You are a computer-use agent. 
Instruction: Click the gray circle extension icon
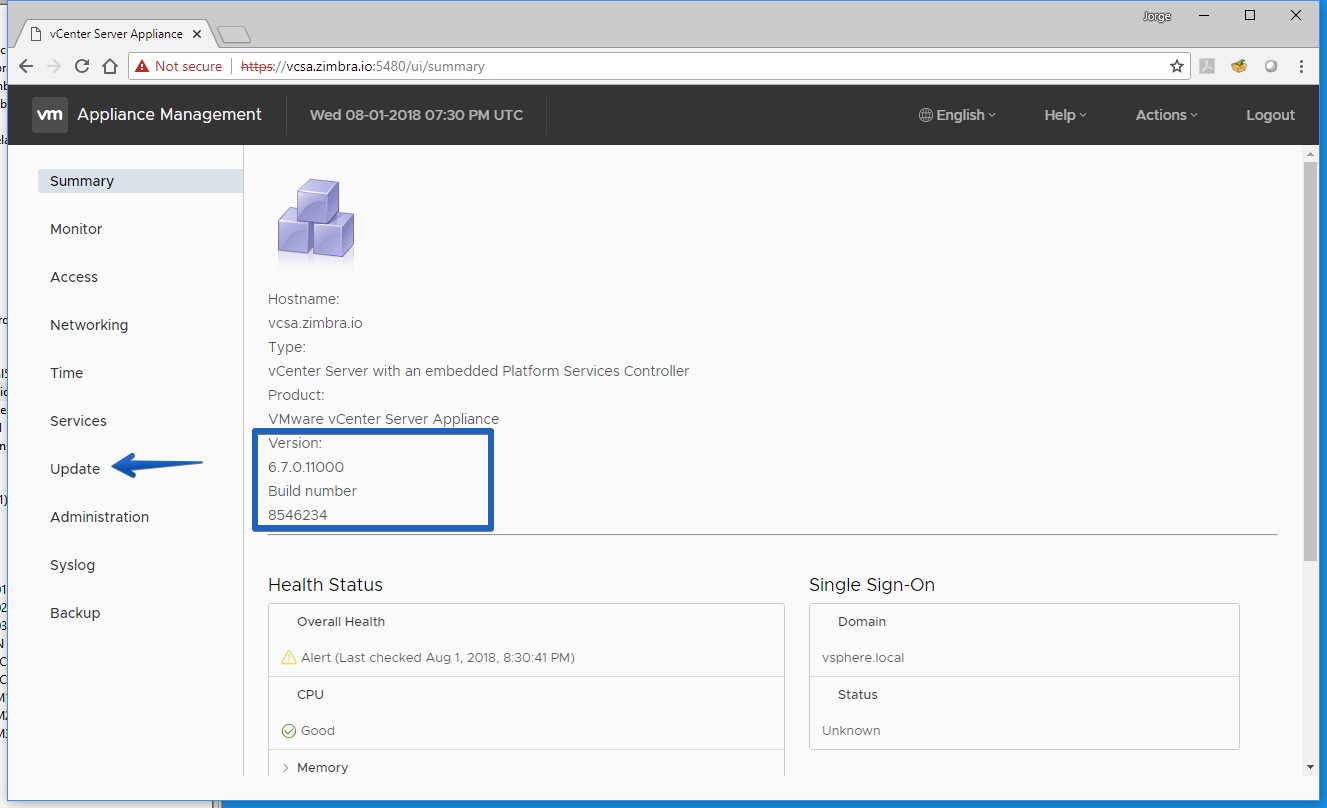tap(1271, 66)
